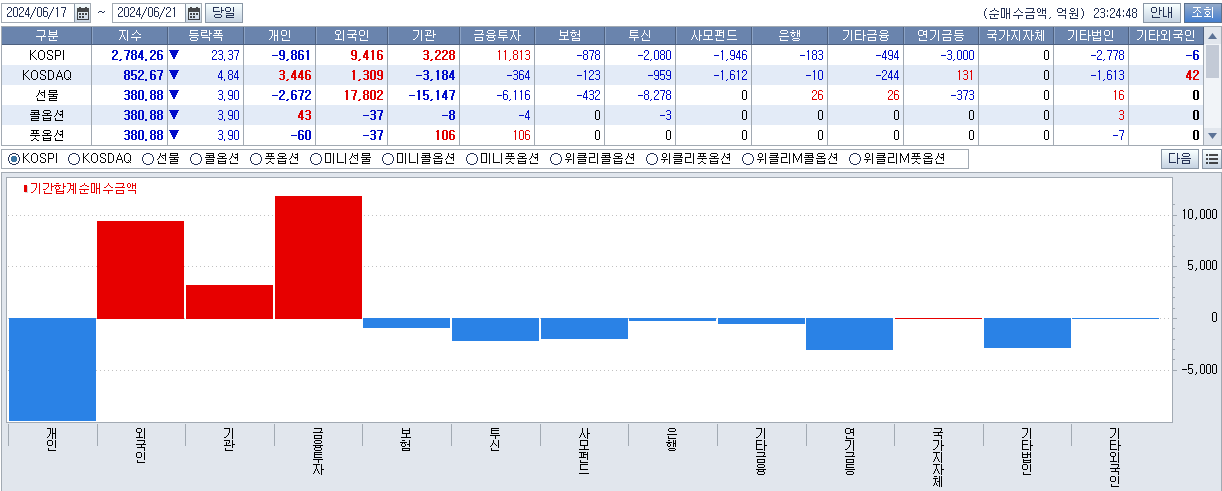This screenshot has width=1222, height=491.
Task: Click the blue 개인 bar in chart
Action: point(52,369)
